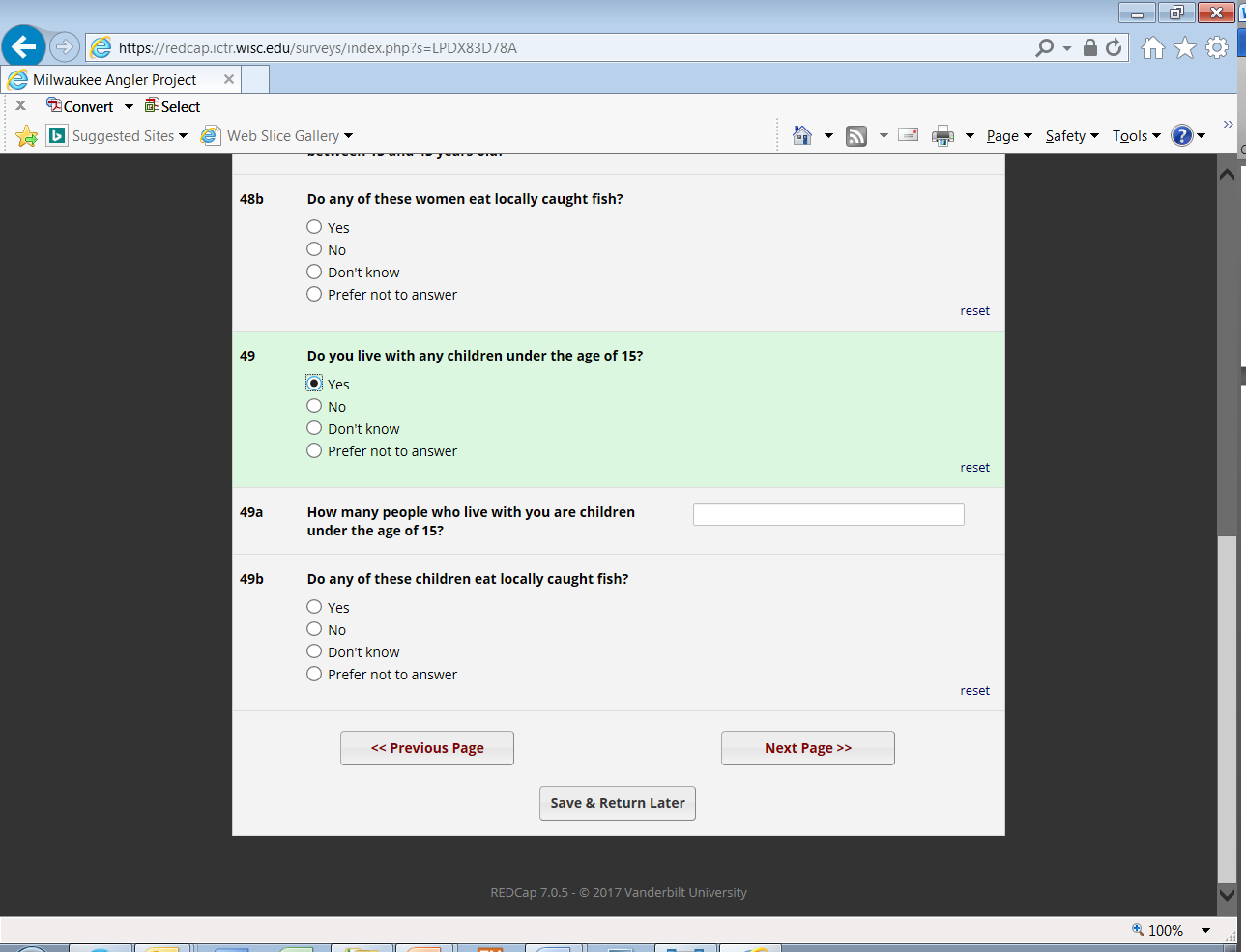Select Yes for question 48b
Screen dimensions: 1246x952
point(314,227)
